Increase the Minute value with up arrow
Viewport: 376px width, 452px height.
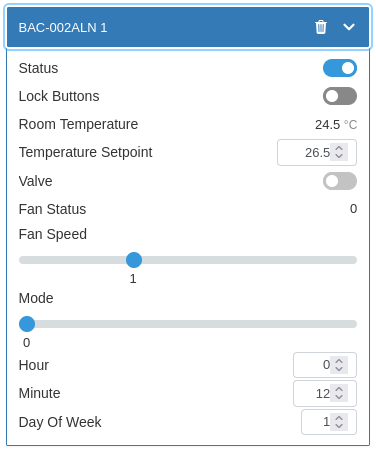pyautogui.click(x=339, y=389)
